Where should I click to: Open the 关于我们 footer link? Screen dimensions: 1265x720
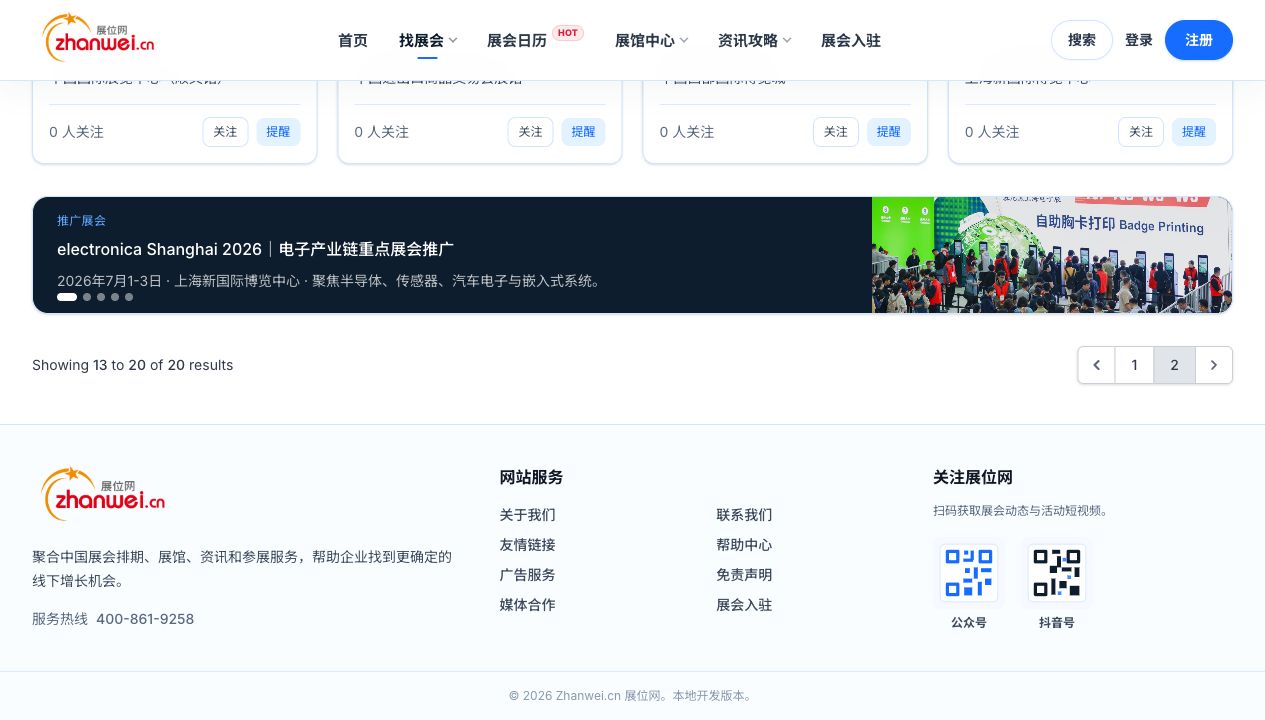click(x=528, y=515)
